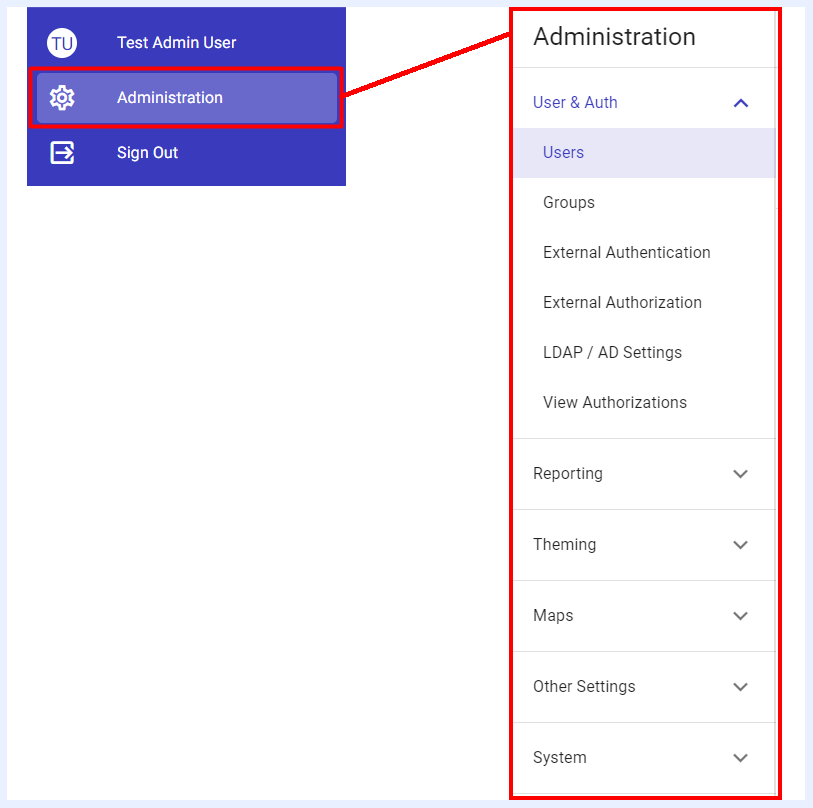Screen dimensions: 813x808
Task: Click the User & Auth section title
Action: pos(575,103)
